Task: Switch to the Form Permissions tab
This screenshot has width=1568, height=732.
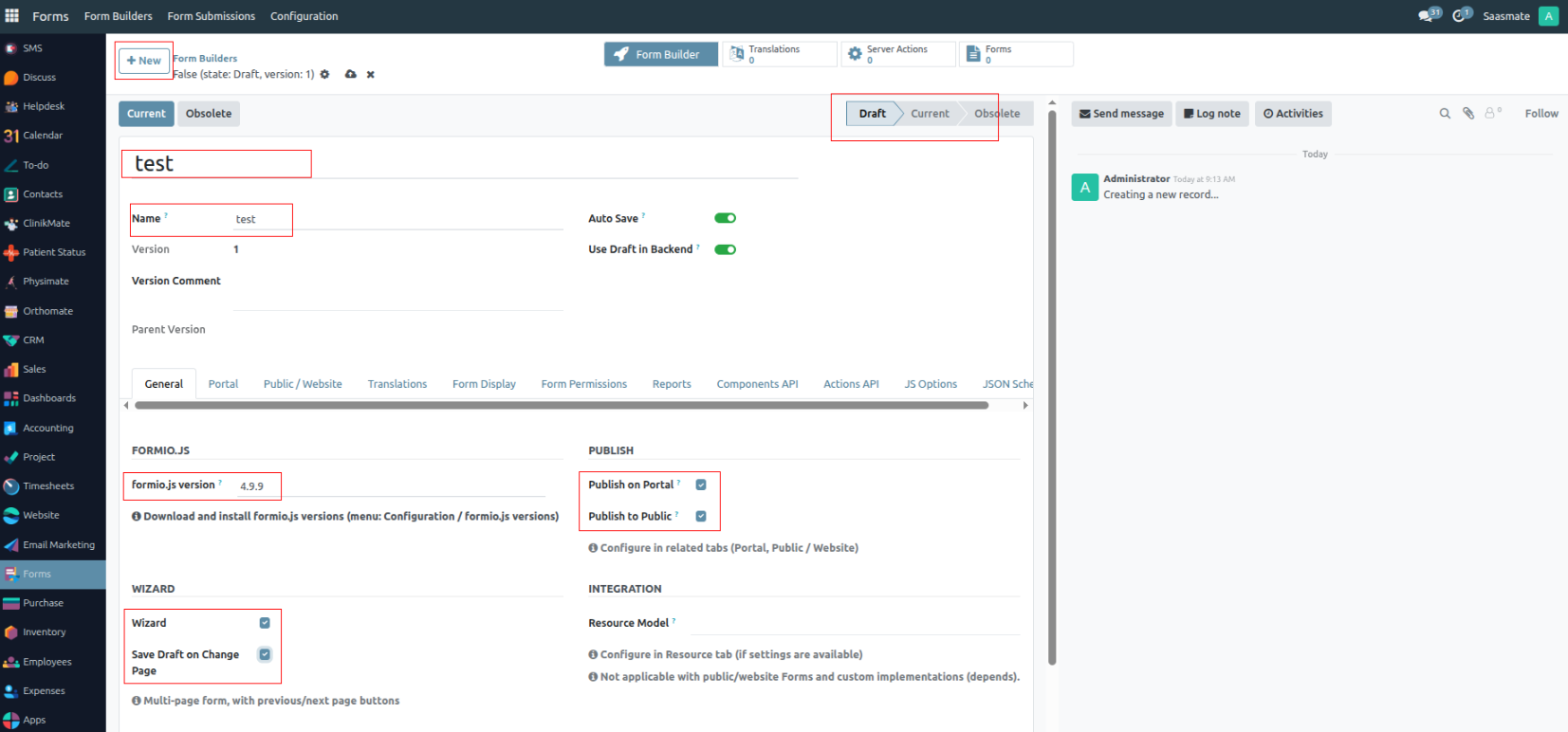Action: pos(583,384)
